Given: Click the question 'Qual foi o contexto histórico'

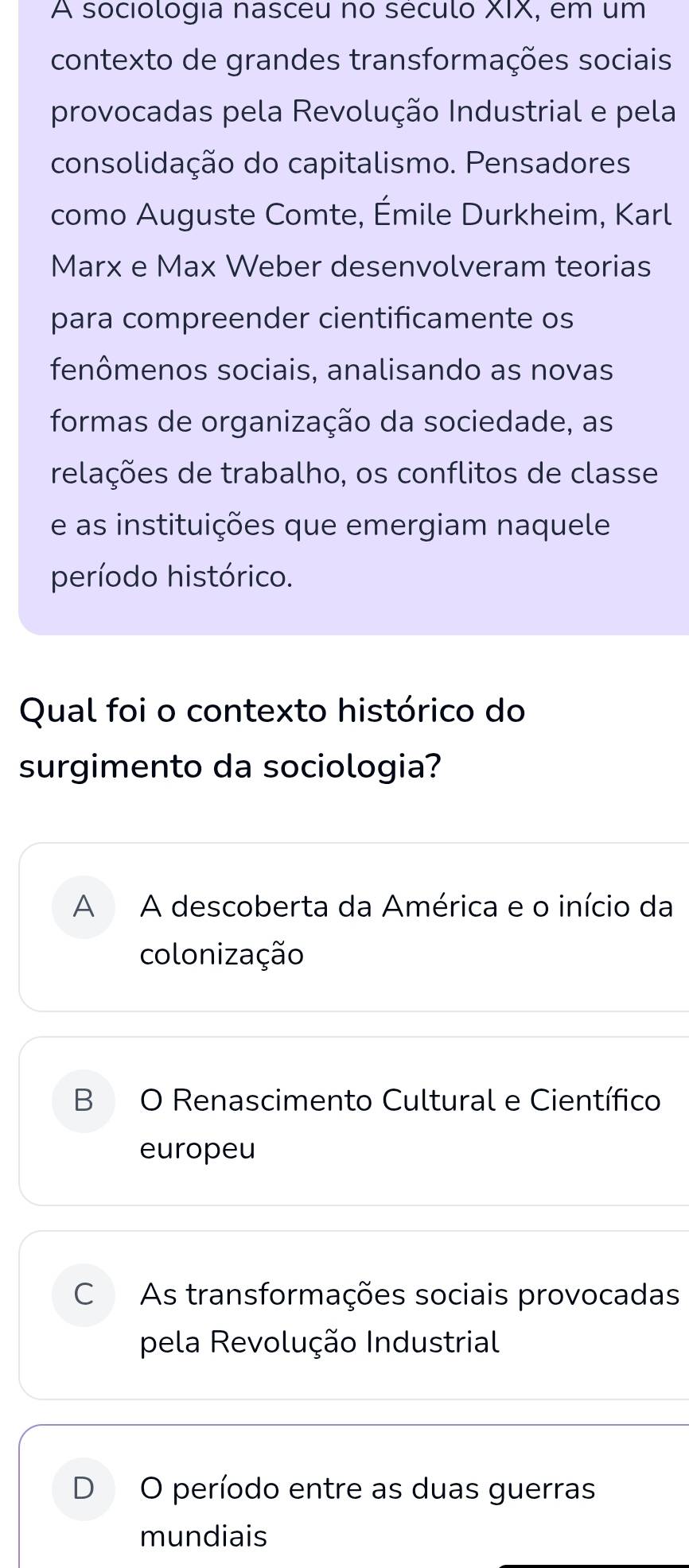Looking at the screenshot, I should tap(272, 710).
